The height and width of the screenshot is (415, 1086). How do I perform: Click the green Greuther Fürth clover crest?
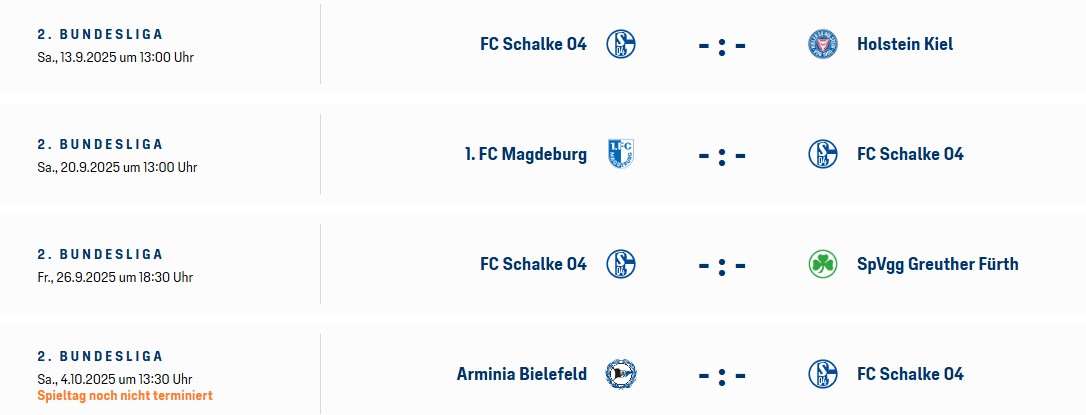pos(823,264)
